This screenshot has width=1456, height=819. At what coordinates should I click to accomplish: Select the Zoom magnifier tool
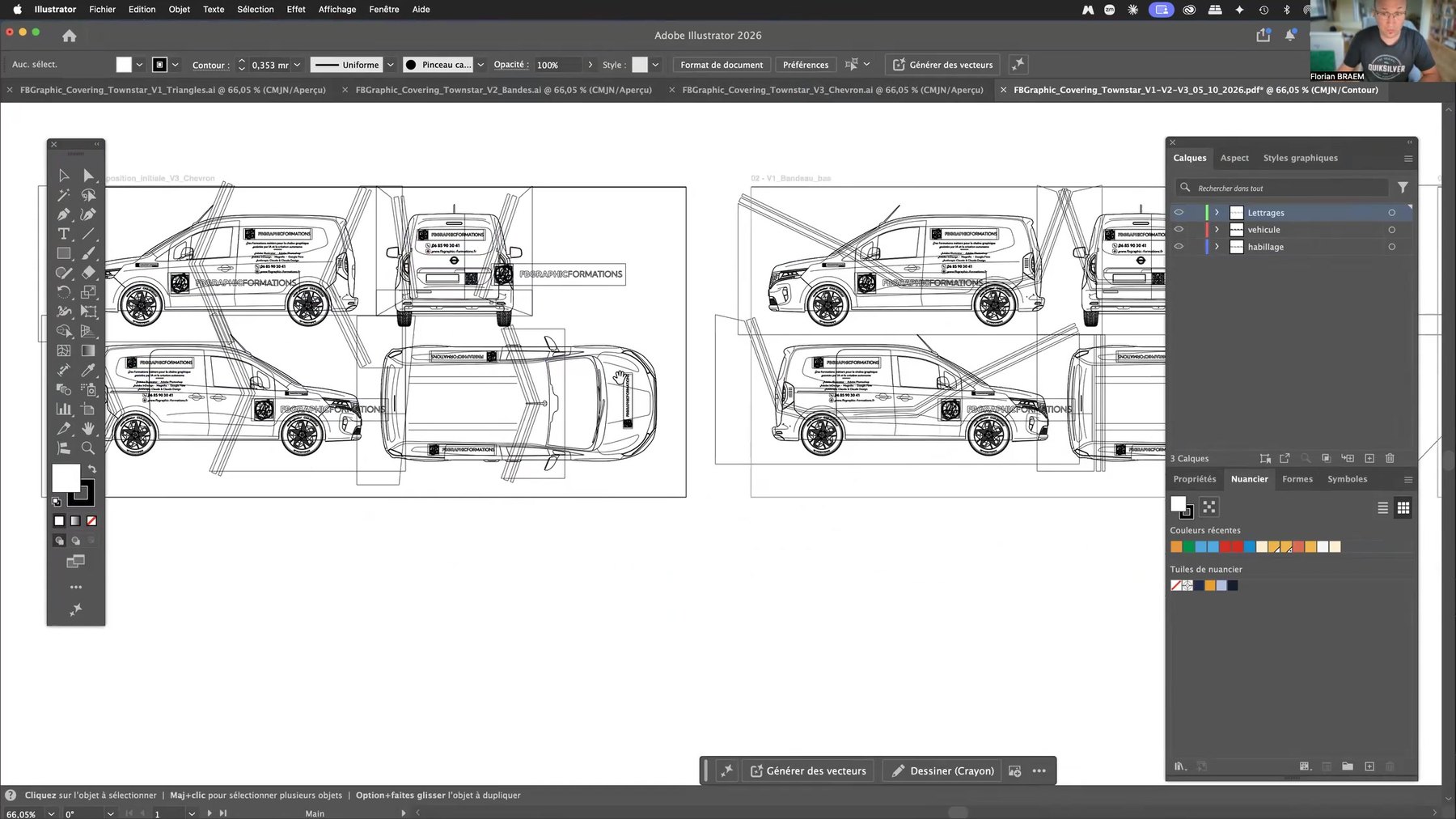coord(88,448)
